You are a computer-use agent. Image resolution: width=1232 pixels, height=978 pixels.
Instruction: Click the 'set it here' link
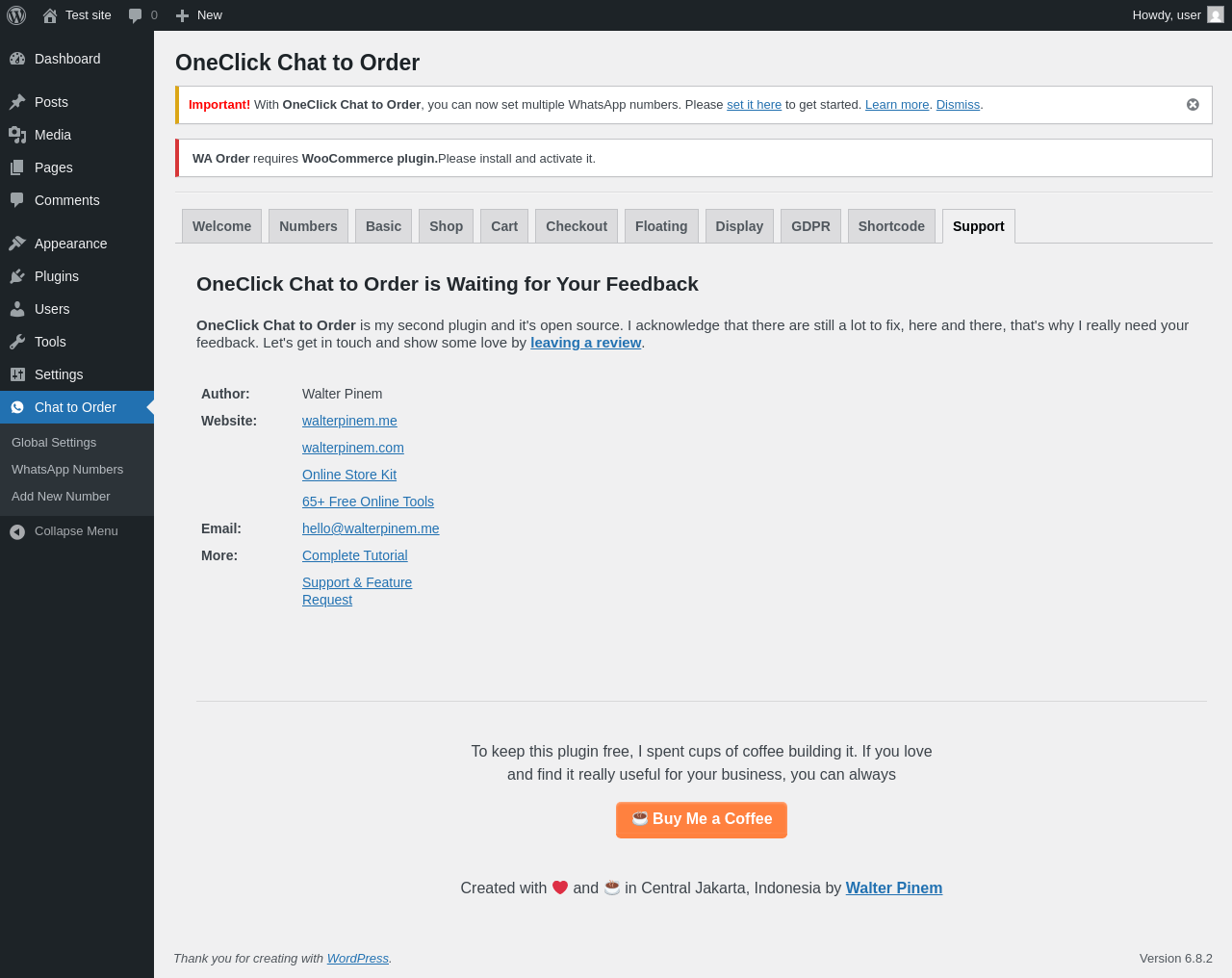(754, 105)
